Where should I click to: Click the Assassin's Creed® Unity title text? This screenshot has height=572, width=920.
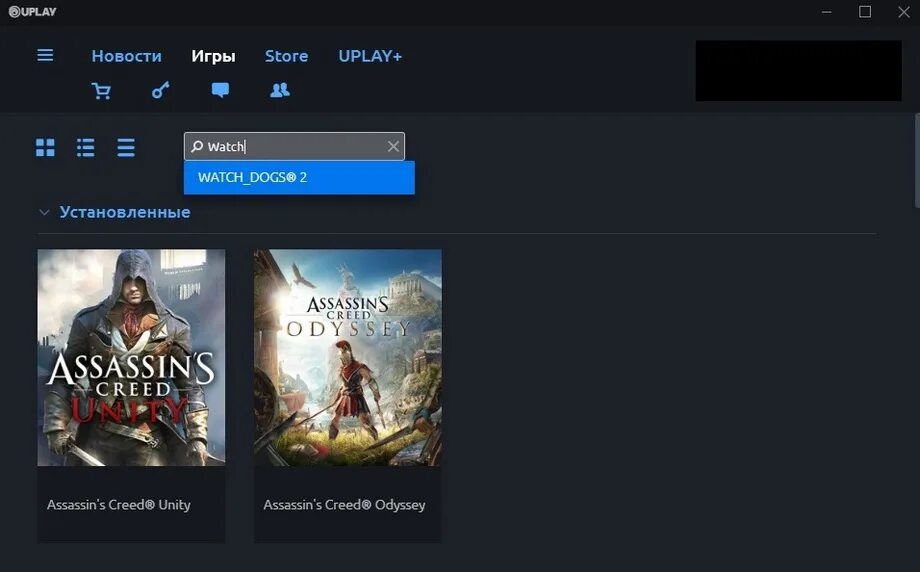(x=119, y=505)
